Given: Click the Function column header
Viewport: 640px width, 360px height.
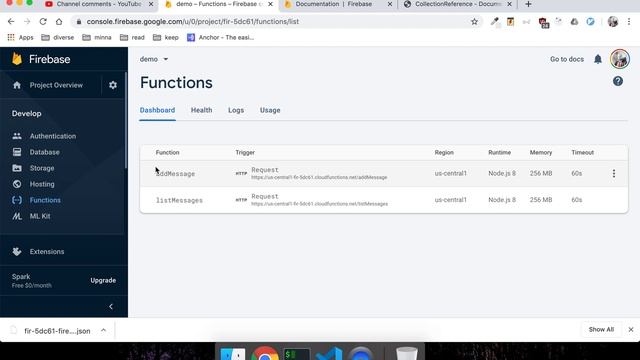Looking at the screenshot, I should [x=167, y=153].
